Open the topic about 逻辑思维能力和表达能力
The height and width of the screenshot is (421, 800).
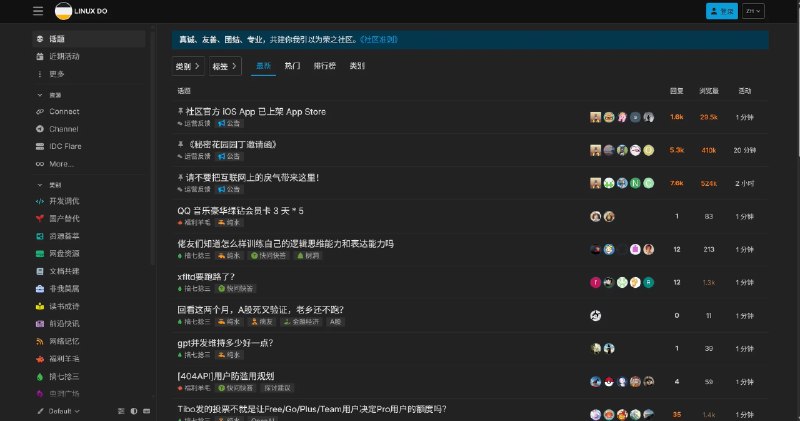click(285, 244)
